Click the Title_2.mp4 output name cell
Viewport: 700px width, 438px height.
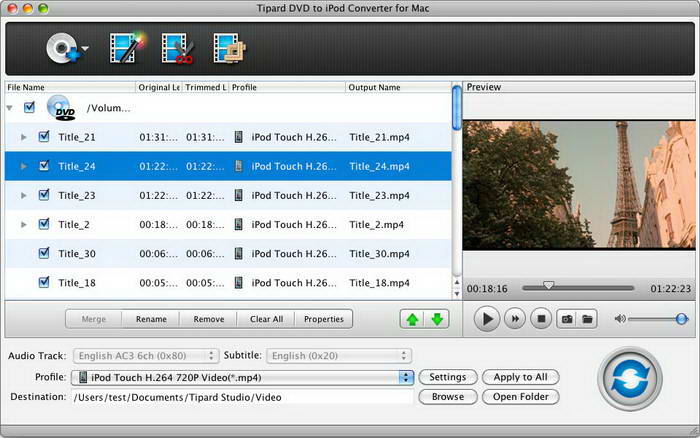376,225
